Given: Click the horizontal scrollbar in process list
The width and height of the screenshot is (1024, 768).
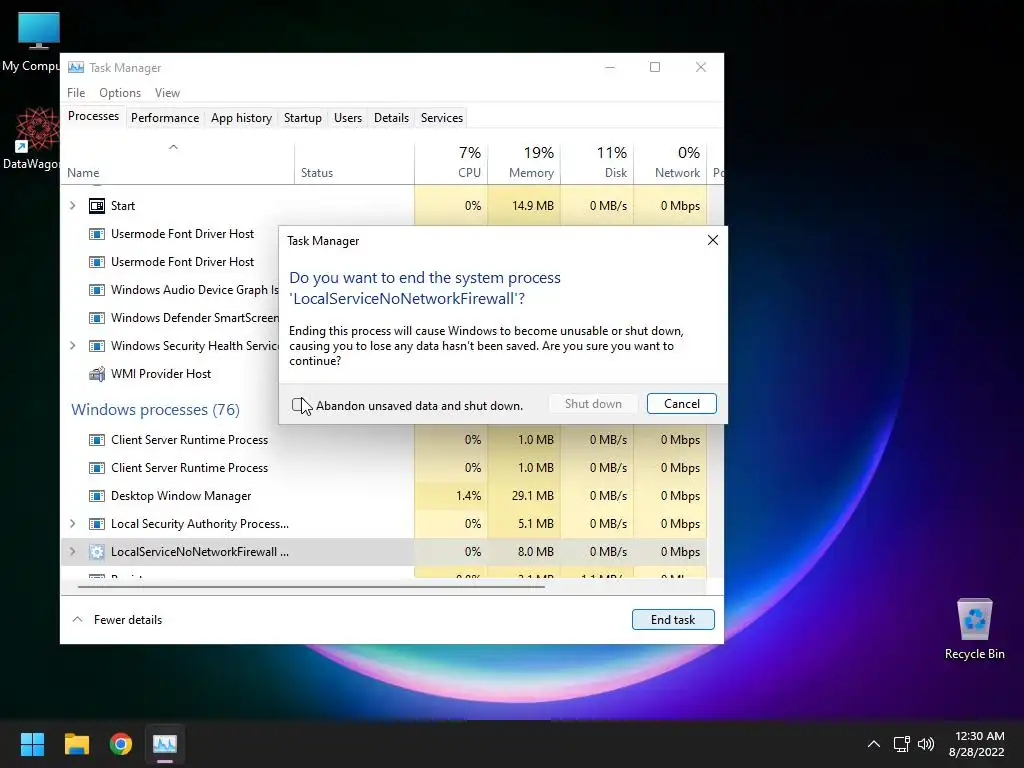Looking at the screenshot, I should [x=311, y=586].
